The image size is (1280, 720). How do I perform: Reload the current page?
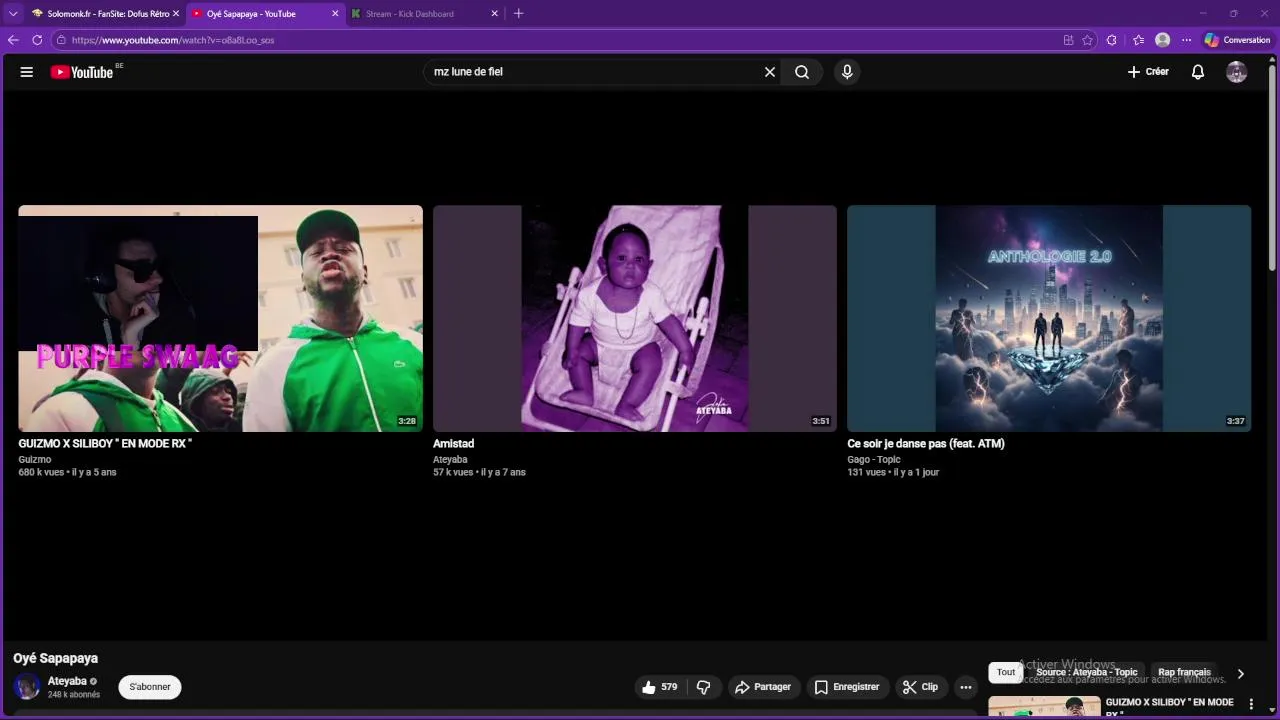click(x=37, y=40)
